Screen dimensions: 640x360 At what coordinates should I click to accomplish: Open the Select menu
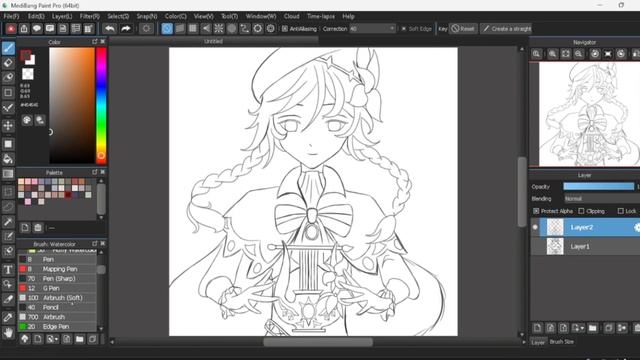[x=118, y=16]
